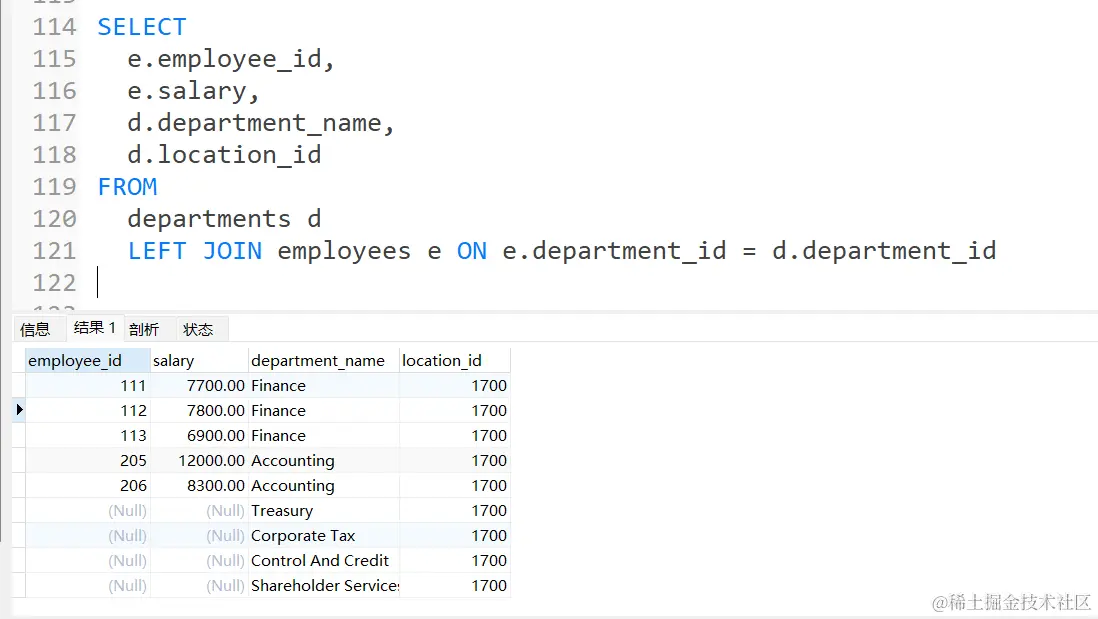Select employee_id cell 113
The height and width of the screenshot is (619, 1098).
88,436
